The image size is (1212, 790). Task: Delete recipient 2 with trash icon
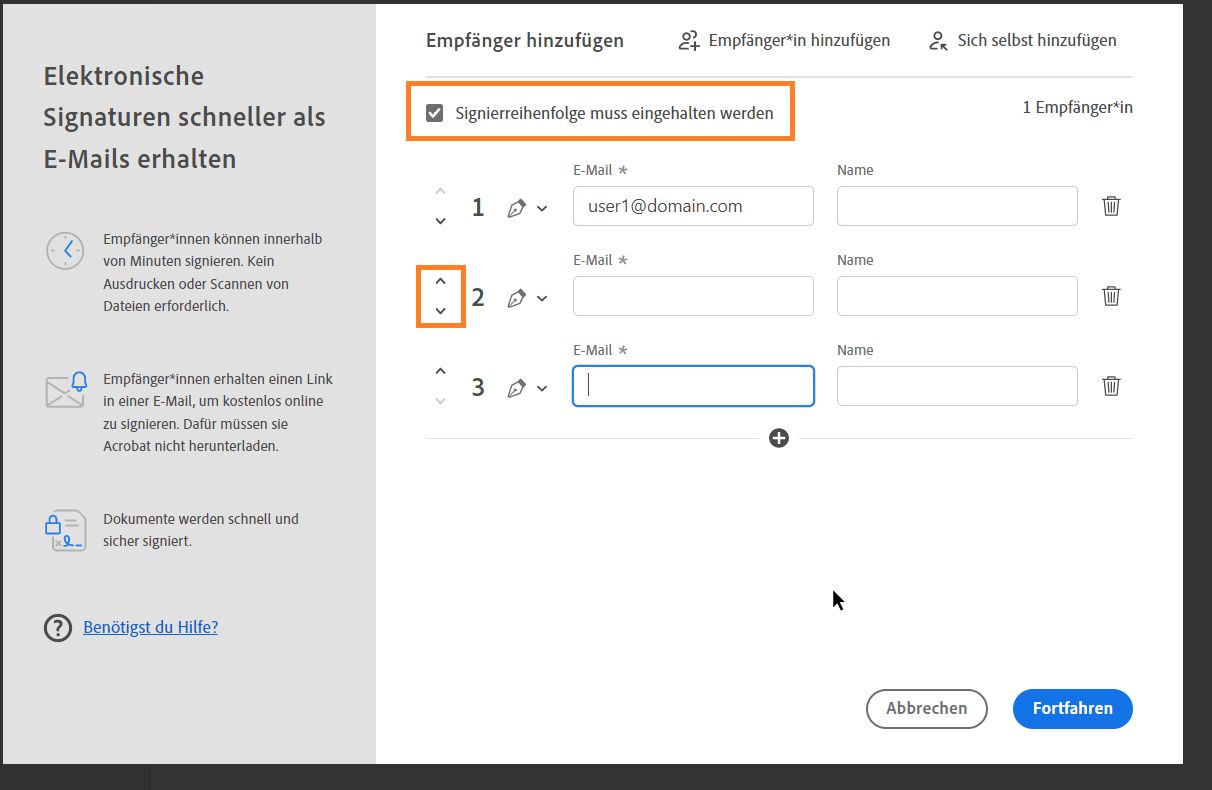coord(1111,296)
